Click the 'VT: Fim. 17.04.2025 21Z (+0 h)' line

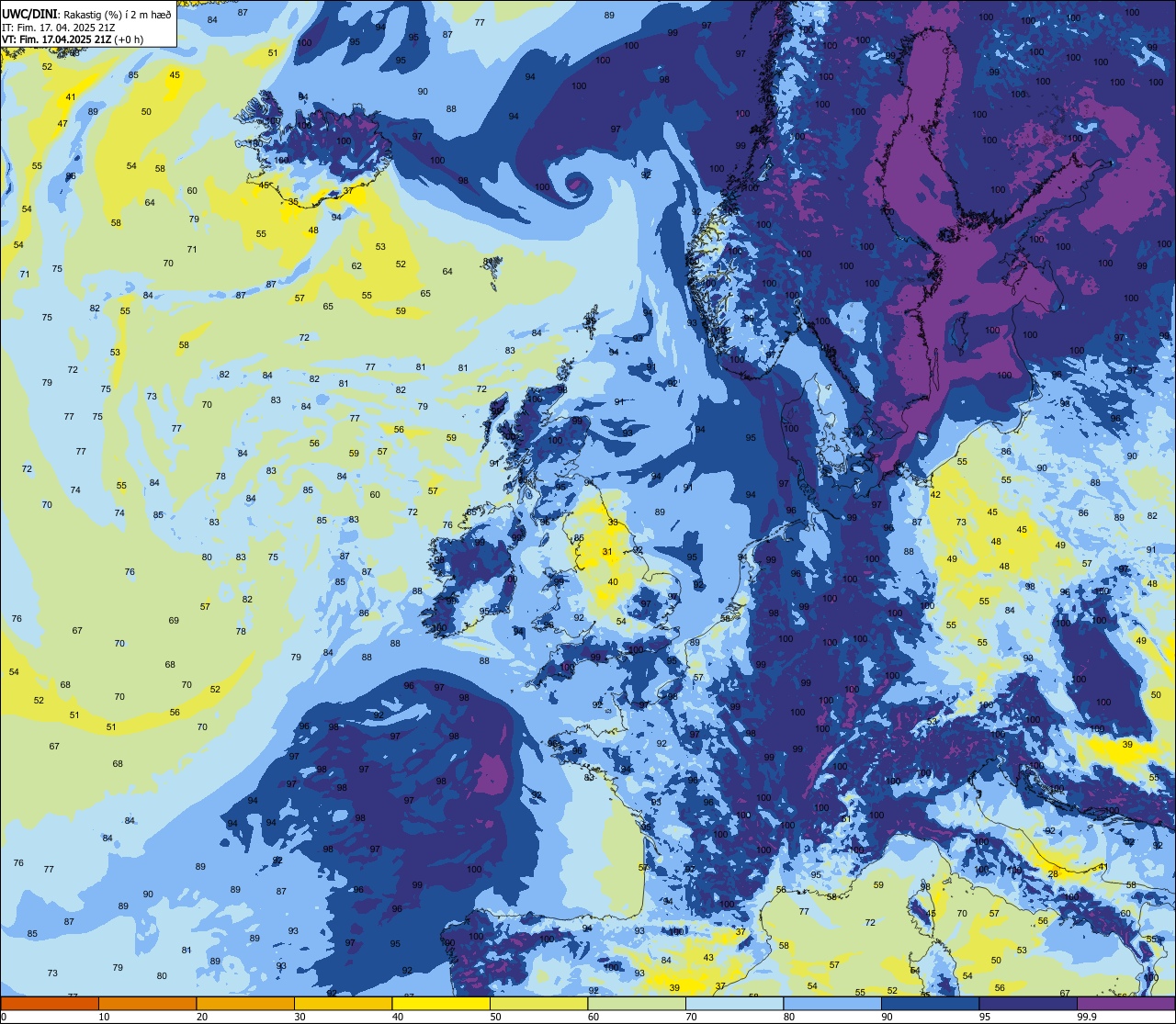tap(73, 39)
